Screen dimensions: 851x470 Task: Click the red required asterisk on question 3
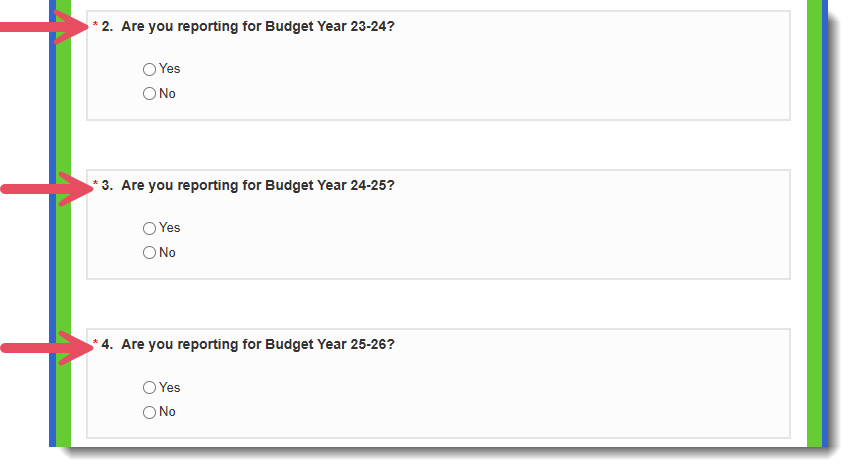96,183
